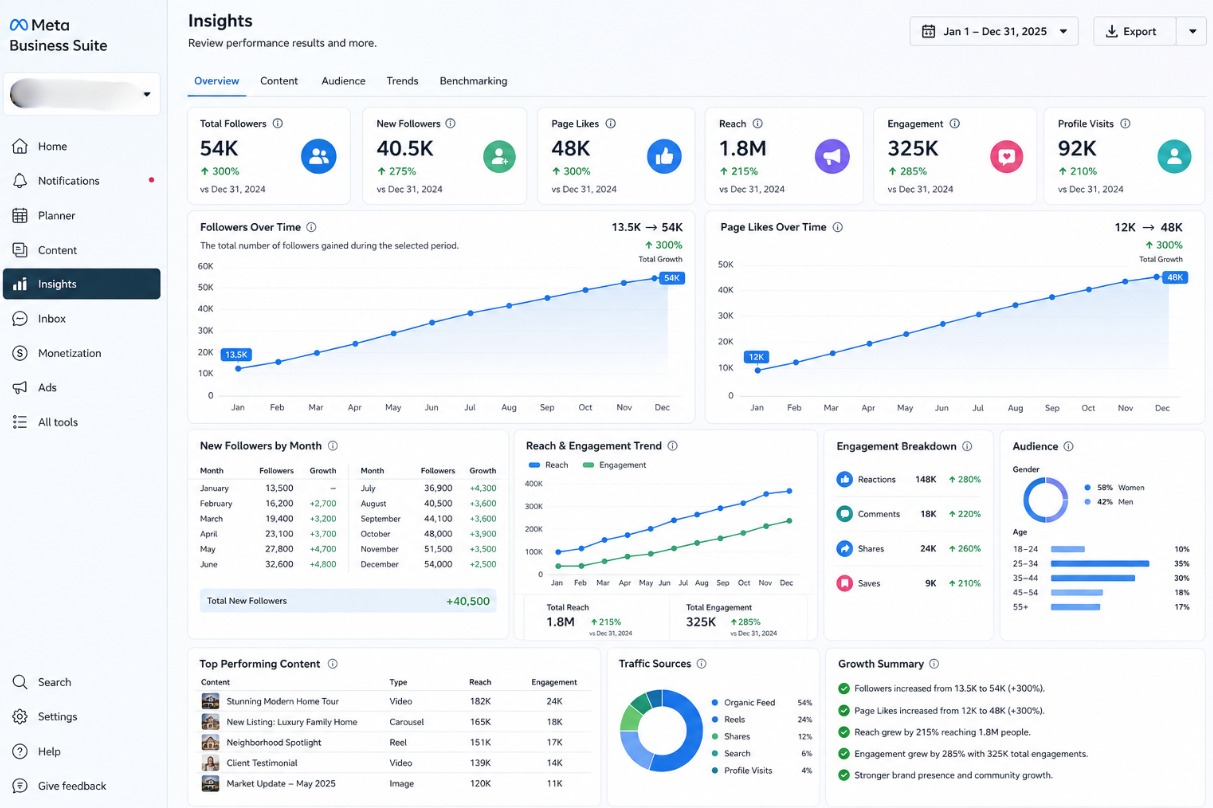This screenshot has height=808, width=1213.
Task: Click info icon beside Top Performing Content
Action: pos(332,664)
